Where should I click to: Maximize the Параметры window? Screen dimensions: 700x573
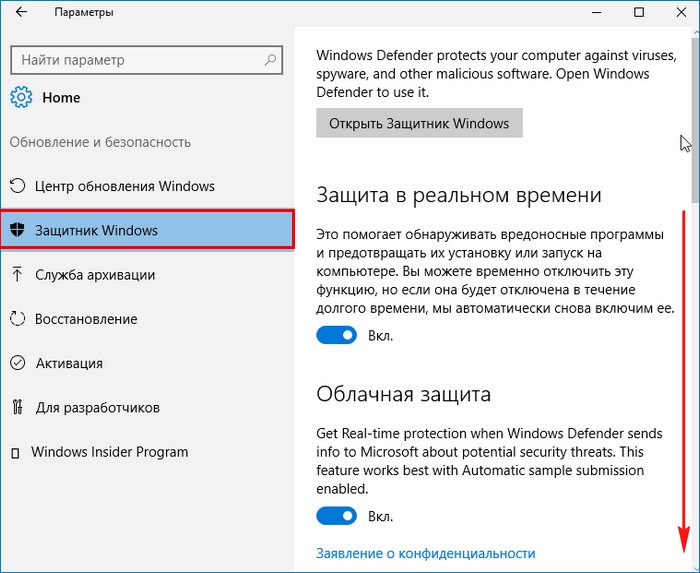[x=639, y=12]
